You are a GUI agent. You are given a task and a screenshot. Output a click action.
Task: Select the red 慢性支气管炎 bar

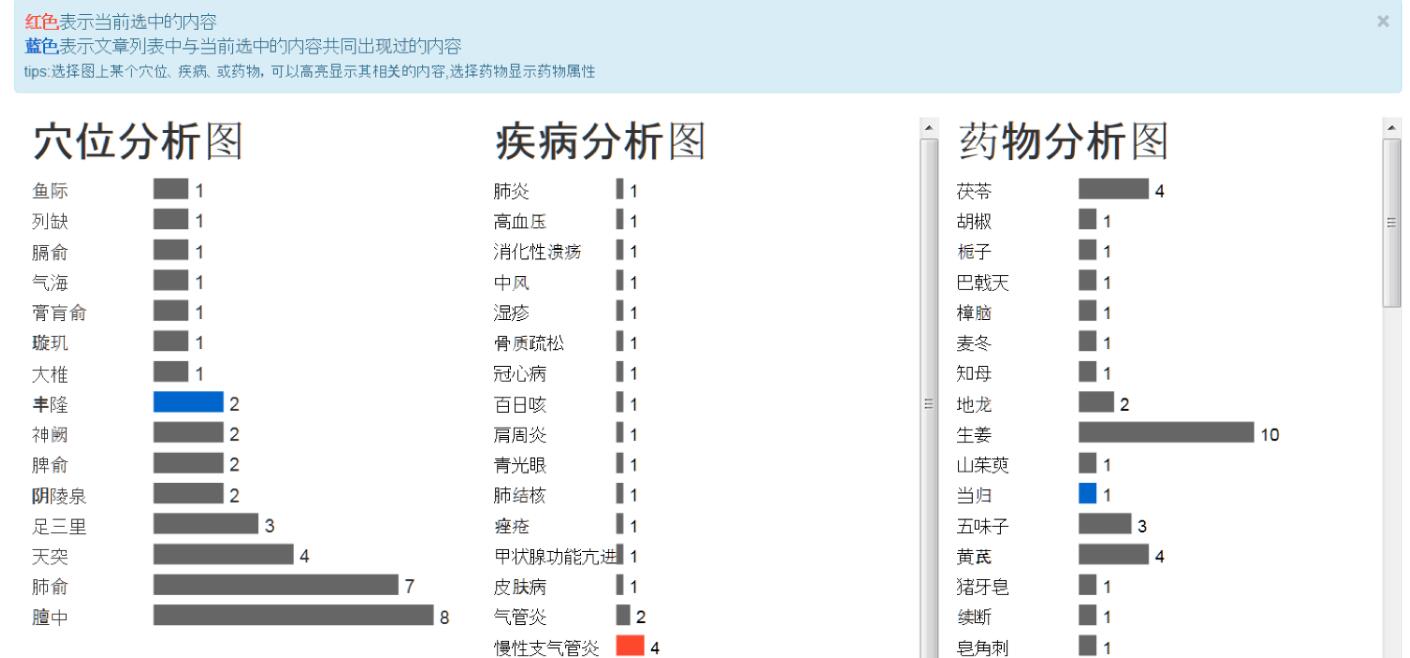point(630,647)
